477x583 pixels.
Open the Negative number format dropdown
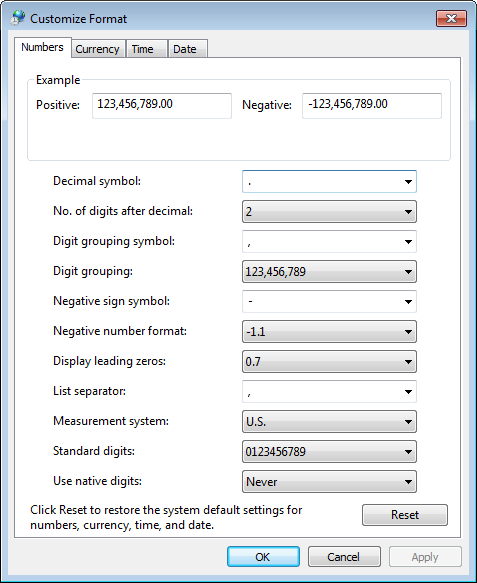329,332
